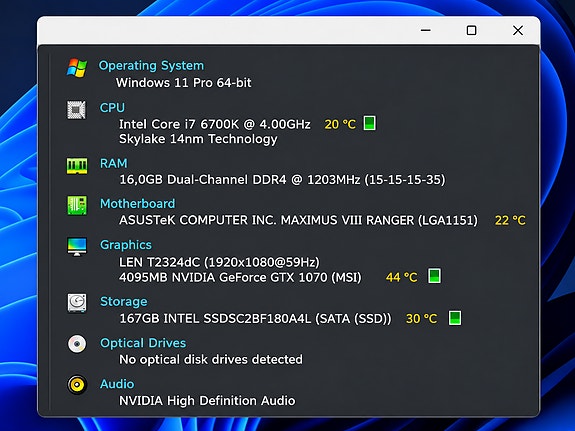Close the system info window
This screenshot has height=431, width=575.
pyautogui.click(x=518, y=30)
